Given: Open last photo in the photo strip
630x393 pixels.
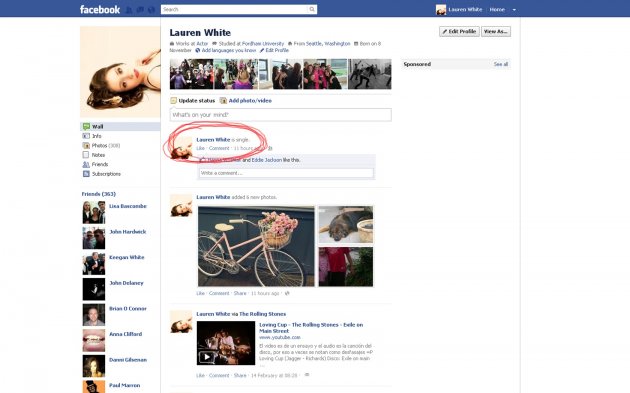Looking at the screenshot, I should (369, 74).
